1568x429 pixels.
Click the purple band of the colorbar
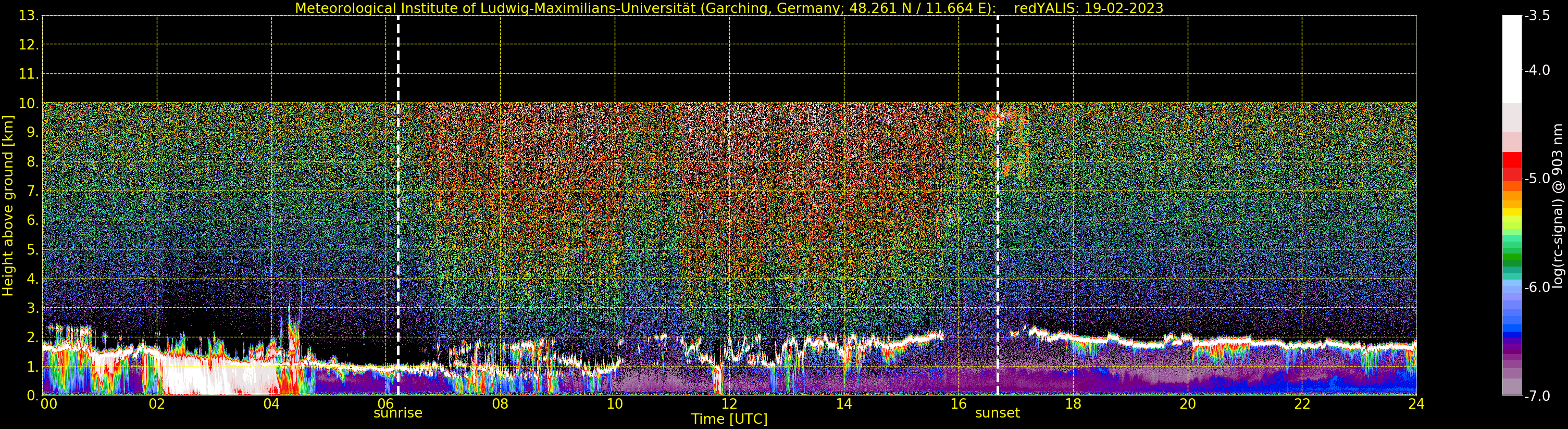tap(1512, 349)
